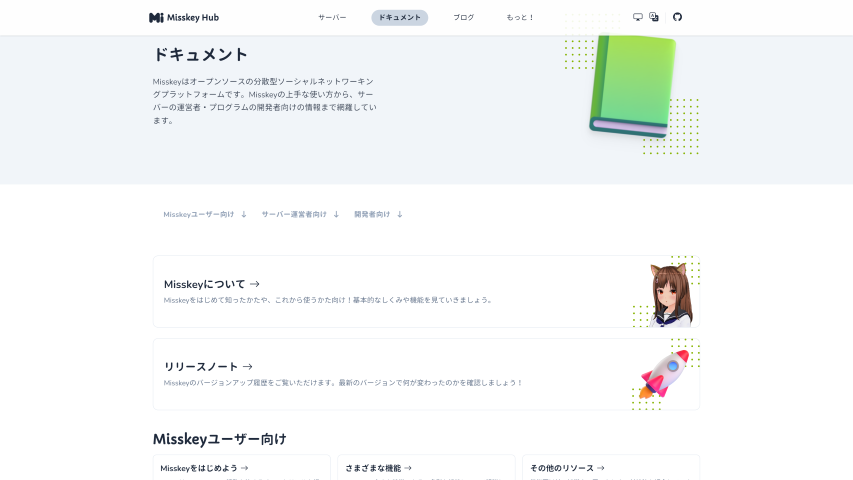Click arrow next to リリースノート title

(x=248, y=367)
